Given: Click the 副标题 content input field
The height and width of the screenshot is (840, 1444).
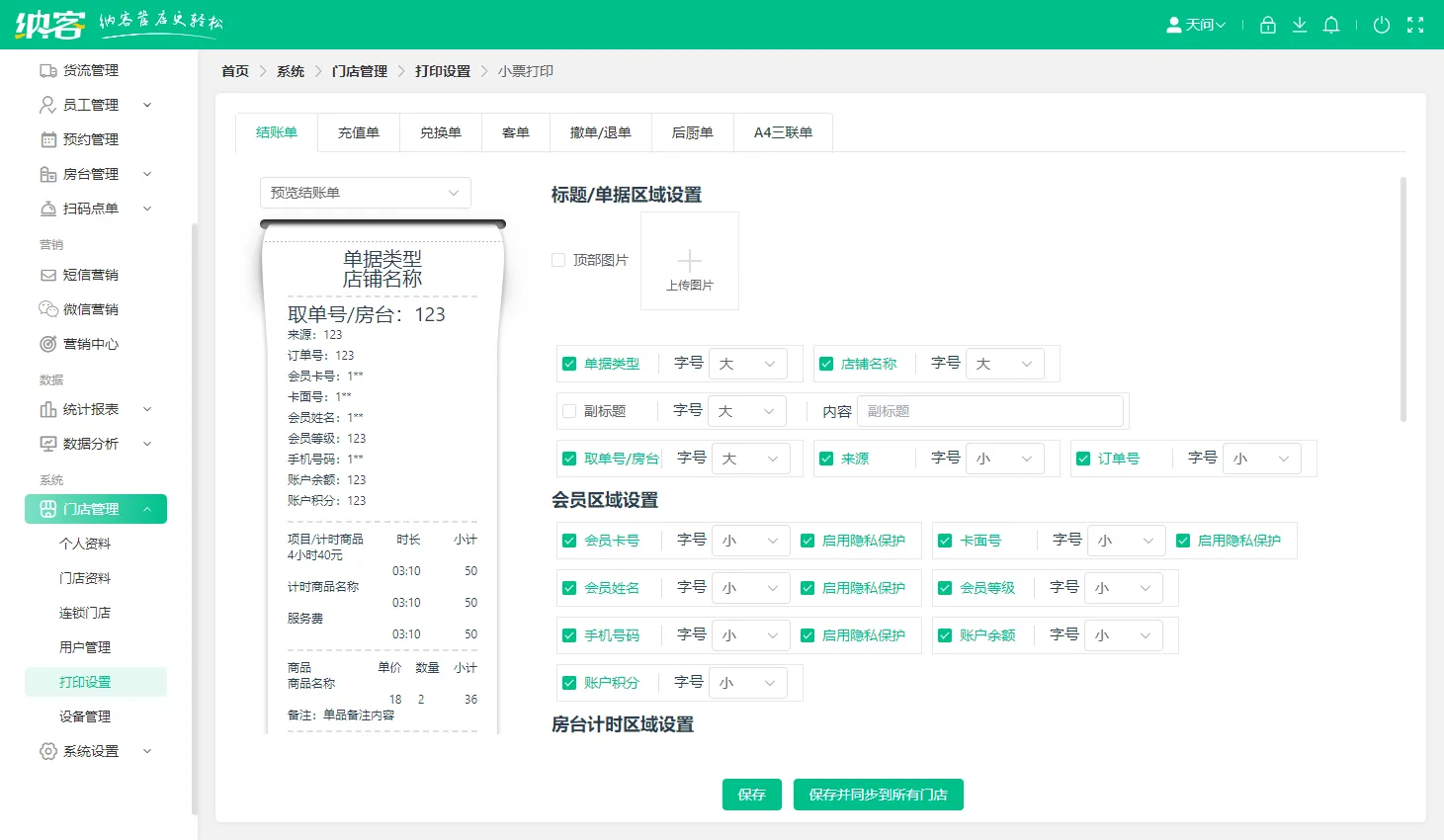Looking at the screenshot, I should pos(990,411).
